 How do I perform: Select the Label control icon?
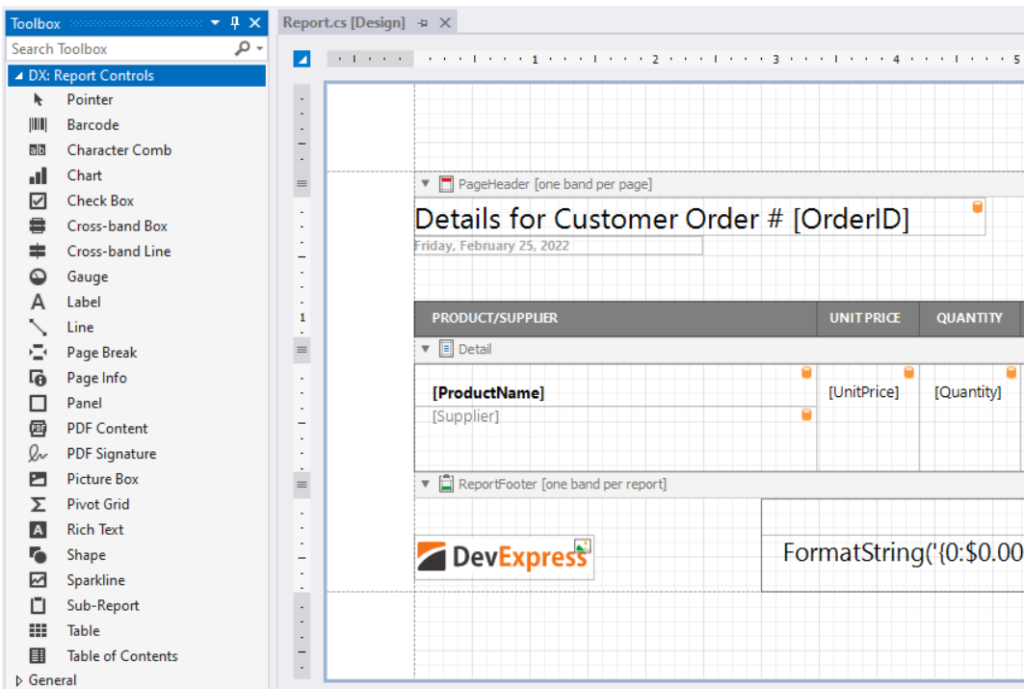(38, 302)
